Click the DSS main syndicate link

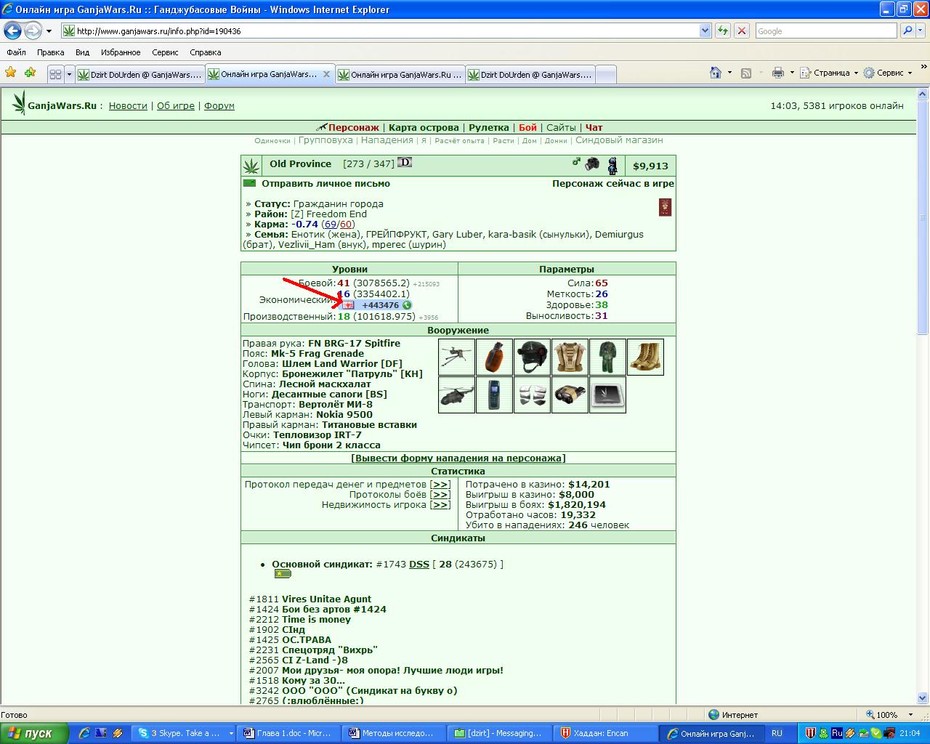coord(419,564)
